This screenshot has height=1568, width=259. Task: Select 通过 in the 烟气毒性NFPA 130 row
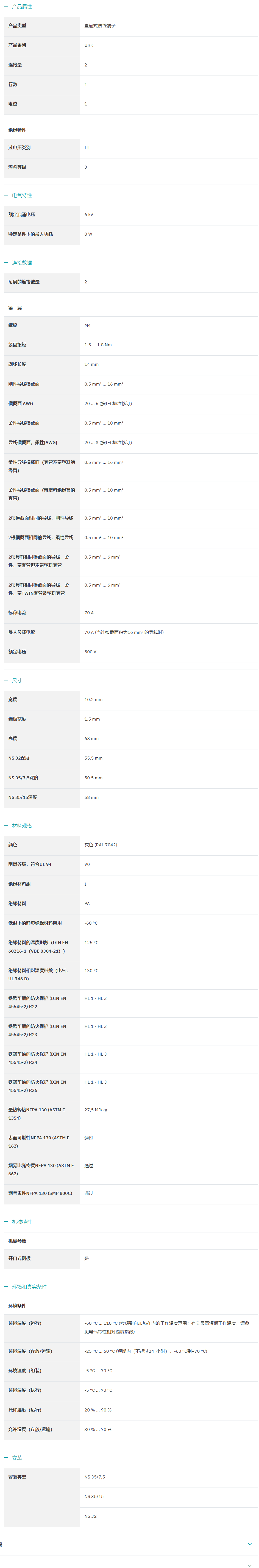(89, 1193)
